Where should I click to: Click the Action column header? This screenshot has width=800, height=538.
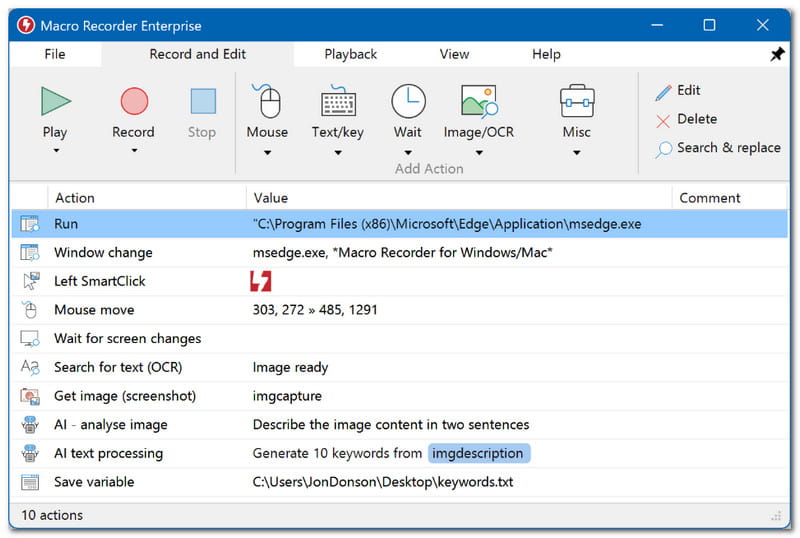pyautogui.click(x=147, y=198)
